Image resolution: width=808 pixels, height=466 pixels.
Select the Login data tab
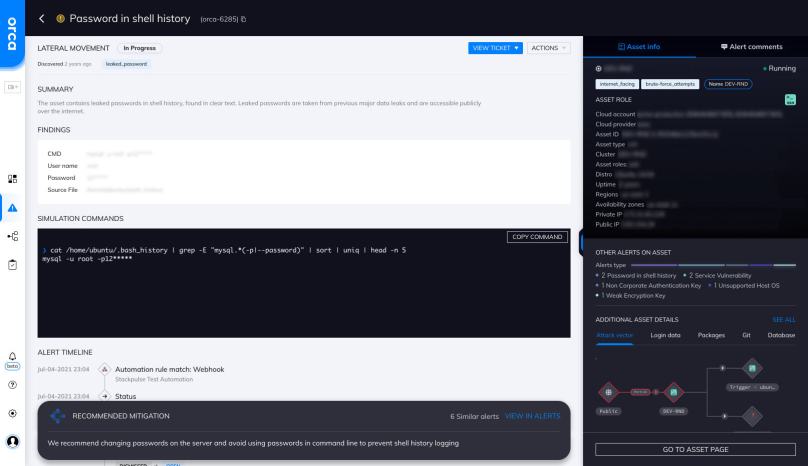pos(668,334)
